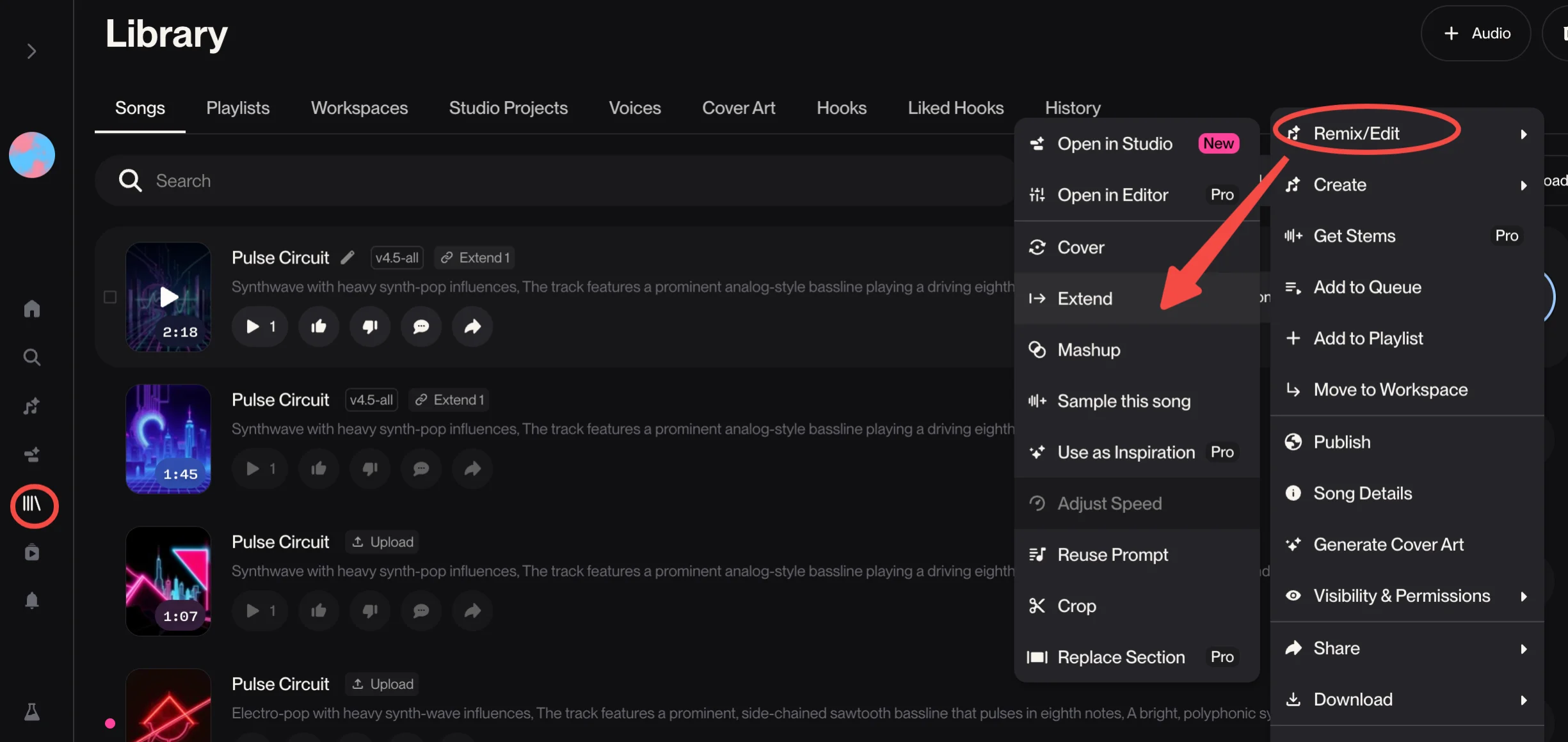Select Extend from the Remix menu
The image size is (1568, 742).
click(1085, 299)
